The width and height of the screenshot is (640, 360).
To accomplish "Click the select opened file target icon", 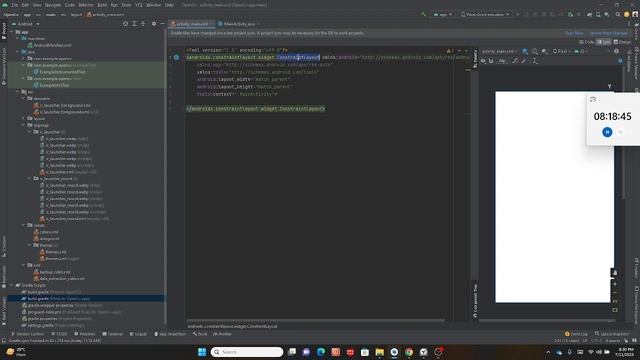I will 125,24.
